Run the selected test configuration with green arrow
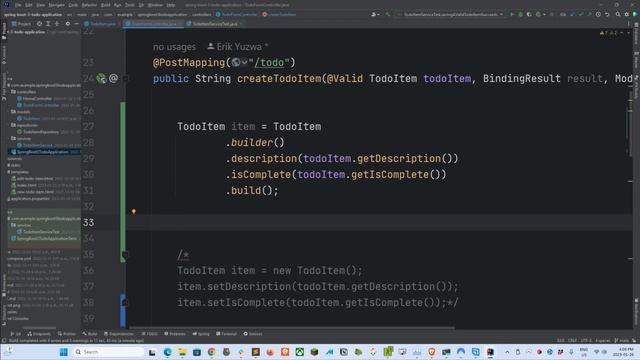This screenshot has height=360, width=640. coord(512,14)
